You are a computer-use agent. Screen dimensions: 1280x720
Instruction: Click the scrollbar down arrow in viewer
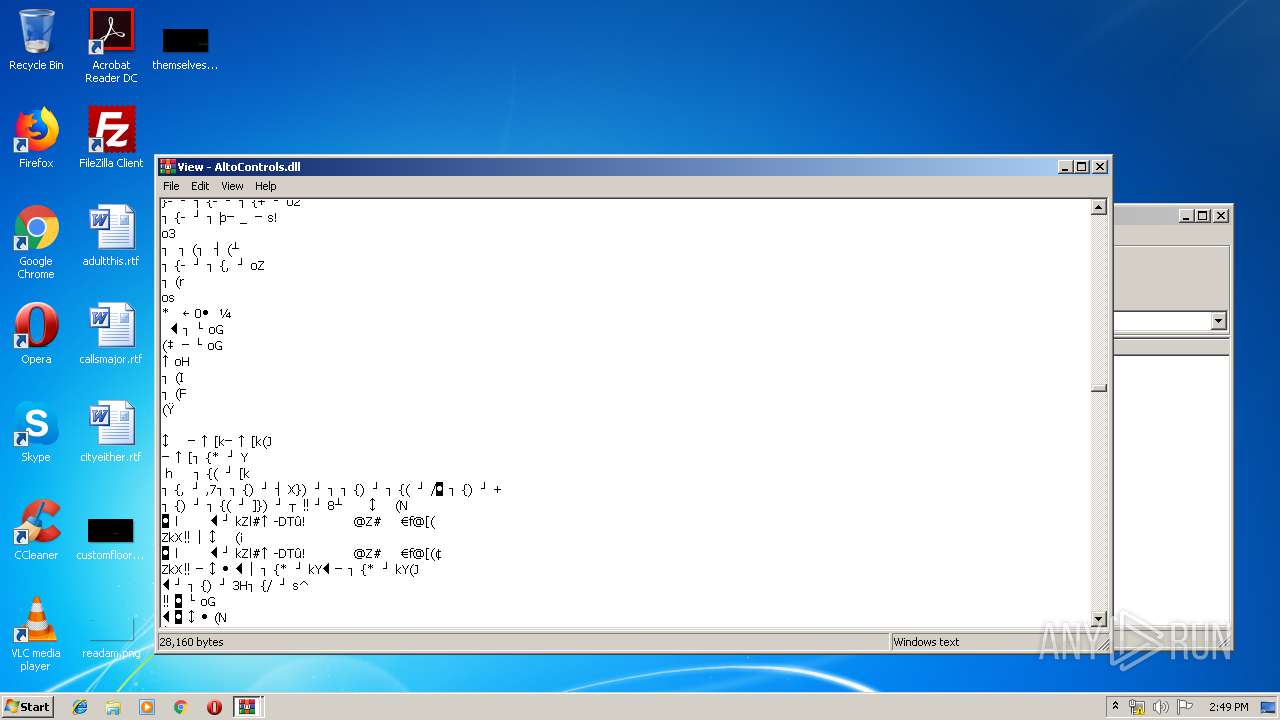[x=1098, y=619]
